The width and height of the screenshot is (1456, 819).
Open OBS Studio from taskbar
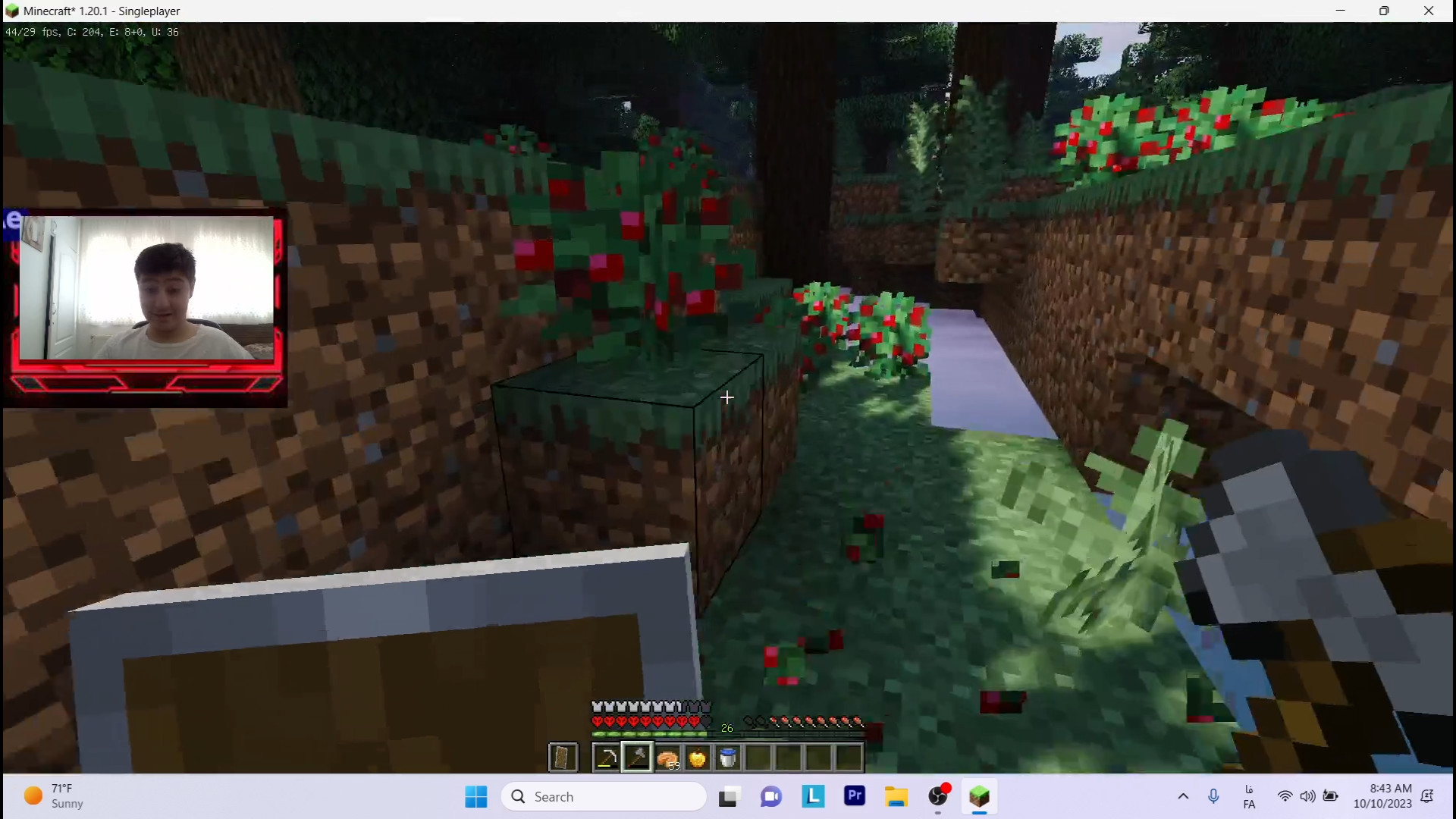click(x=938, y=796)
